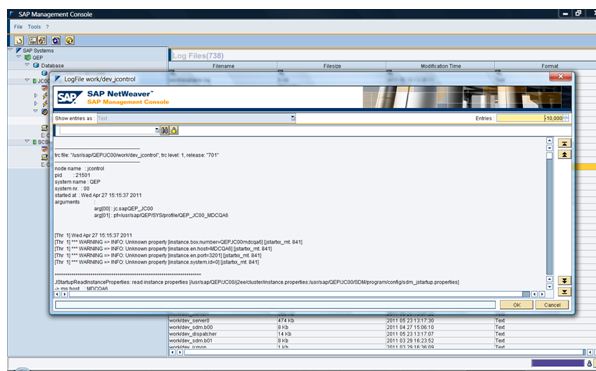Click the blue circular toolbar icon
The height and width of the screenshot is (371, 596).
tap(56, 40)
